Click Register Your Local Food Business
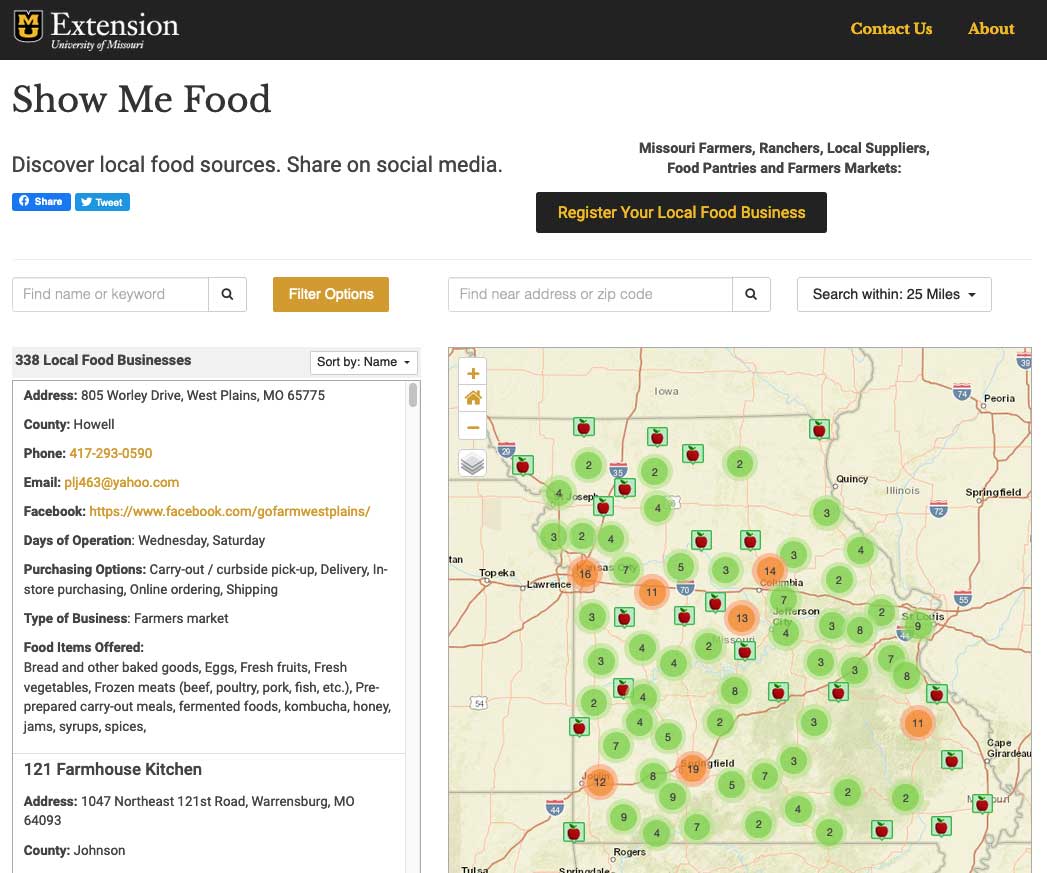1047x873 pixels. pyautogui.click(x=681, y=212)
